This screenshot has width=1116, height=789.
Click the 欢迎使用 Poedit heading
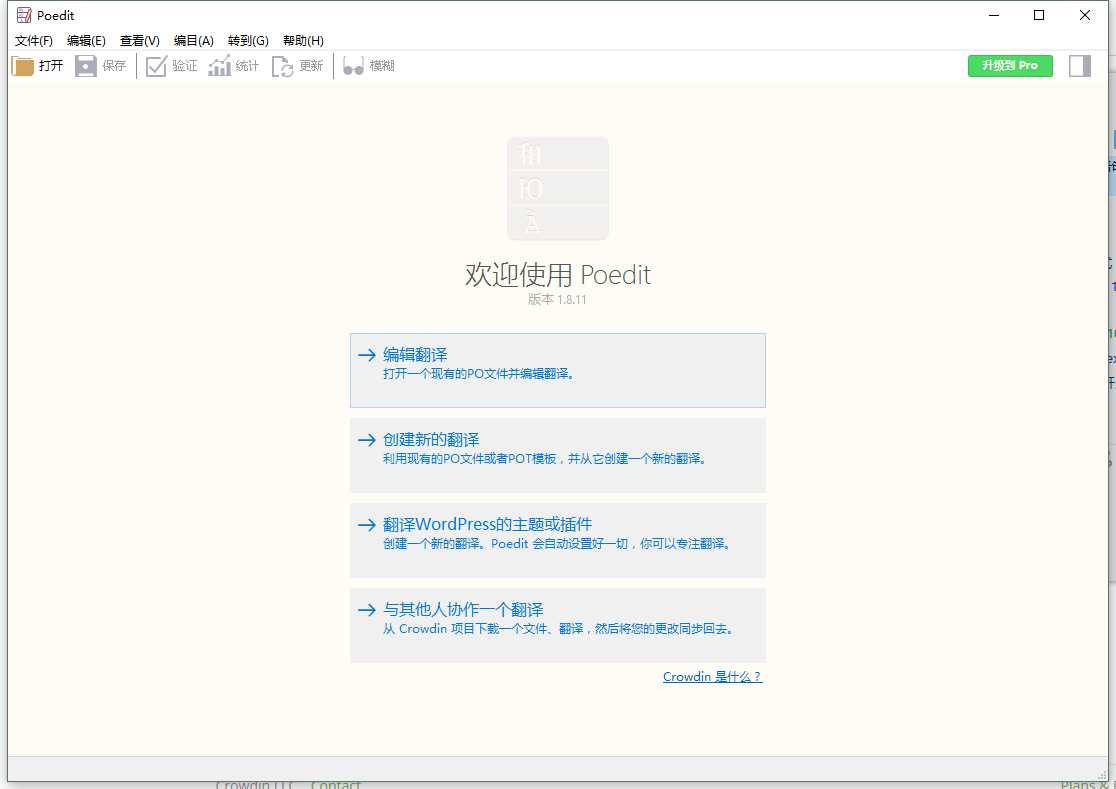pos(558,274)
